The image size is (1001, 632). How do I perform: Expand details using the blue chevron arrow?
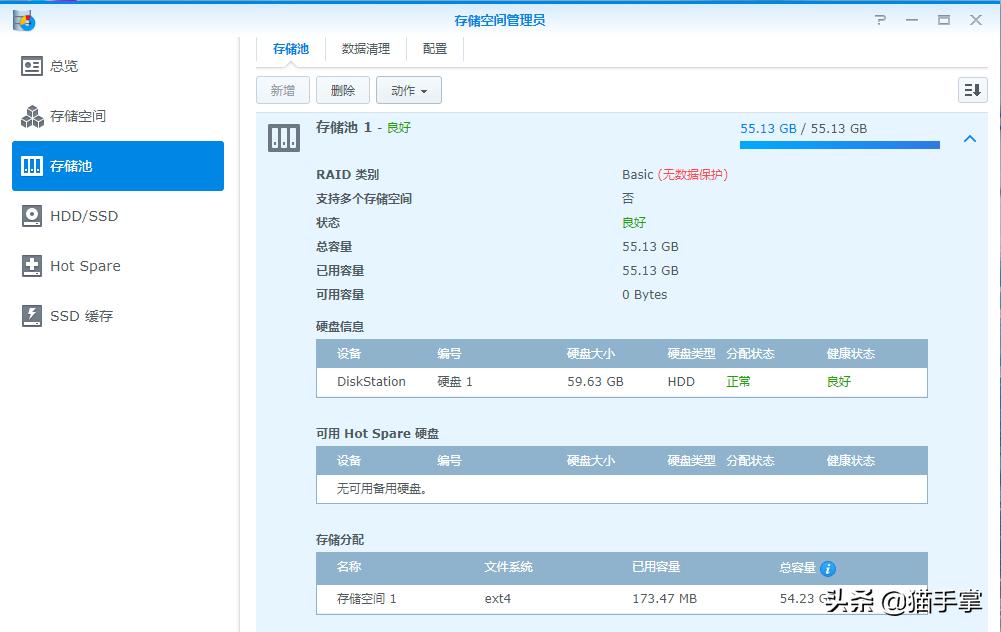point(969,139)
